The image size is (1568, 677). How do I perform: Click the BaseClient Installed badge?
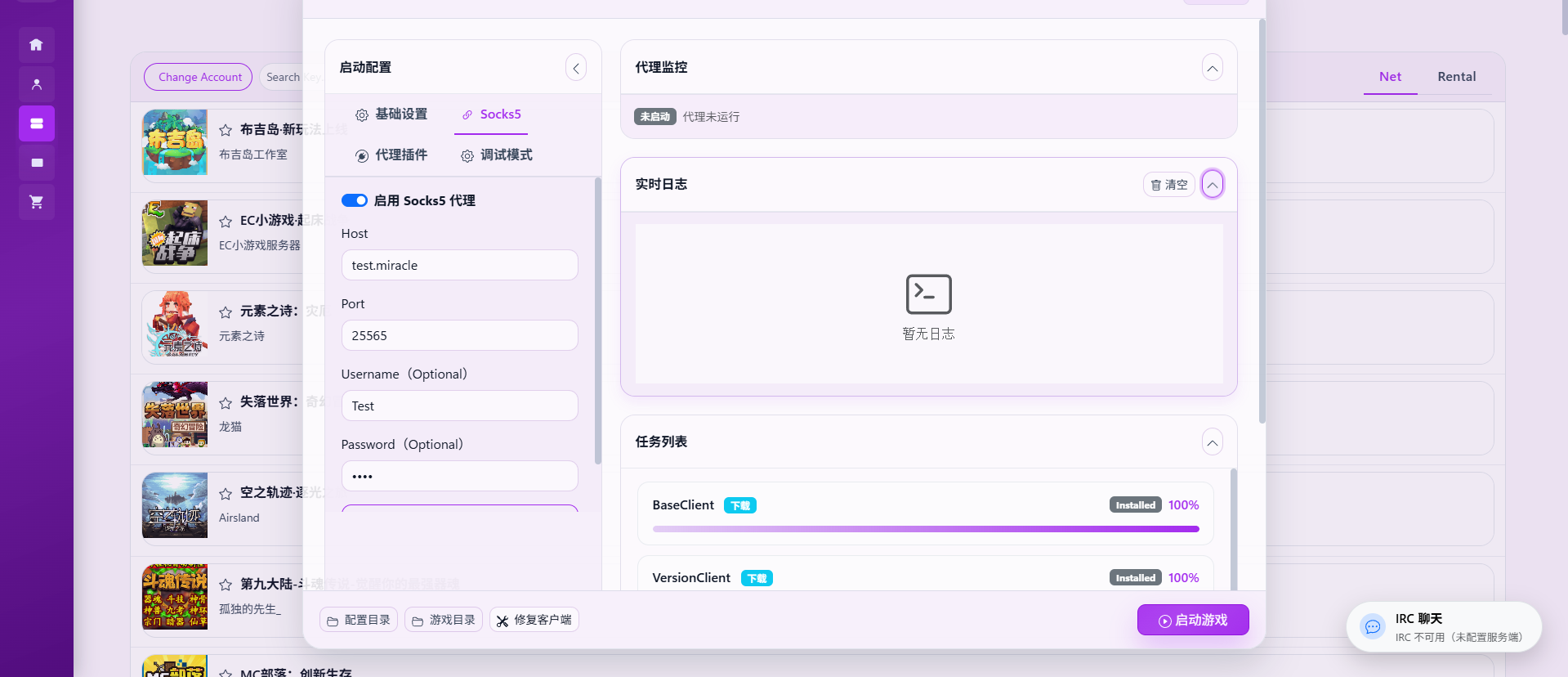pyautogui.click(x=1136, y=505)
